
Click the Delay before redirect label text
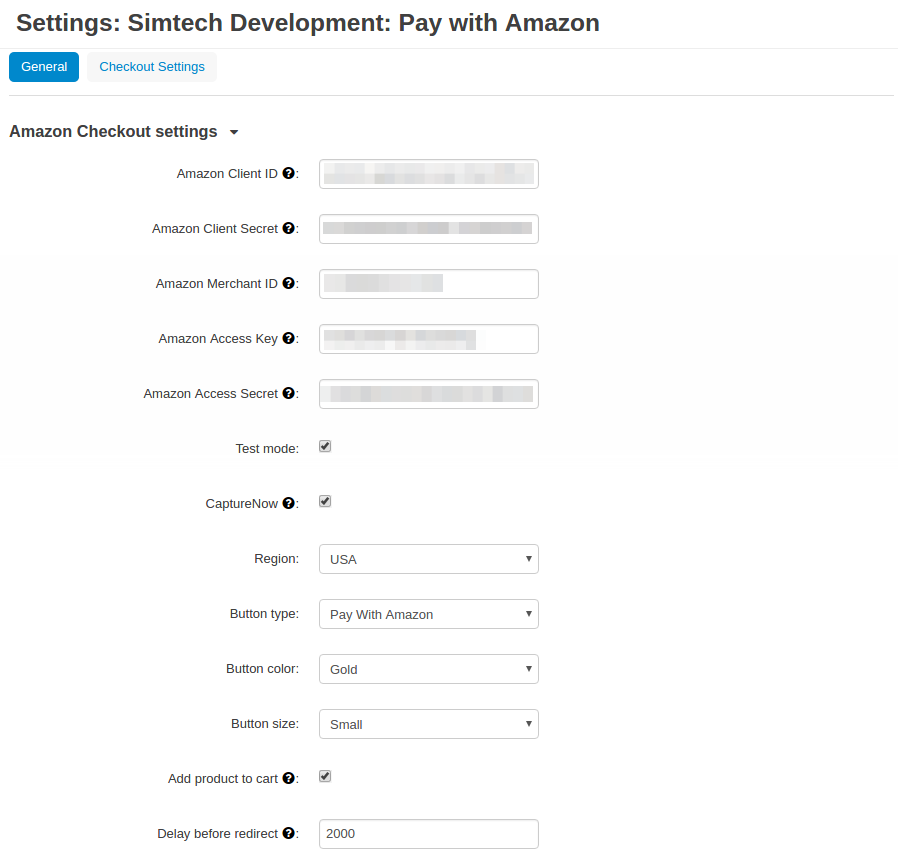coord(218,833)
